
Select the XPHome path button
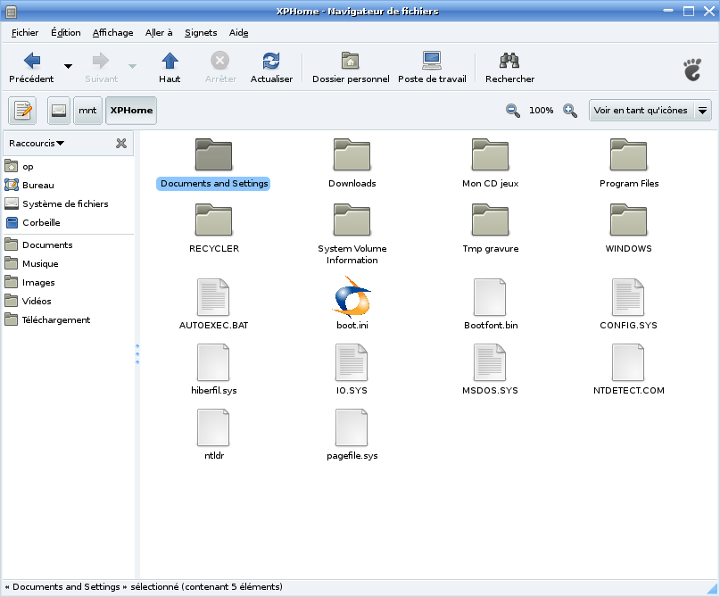click(x=131, y=110)
